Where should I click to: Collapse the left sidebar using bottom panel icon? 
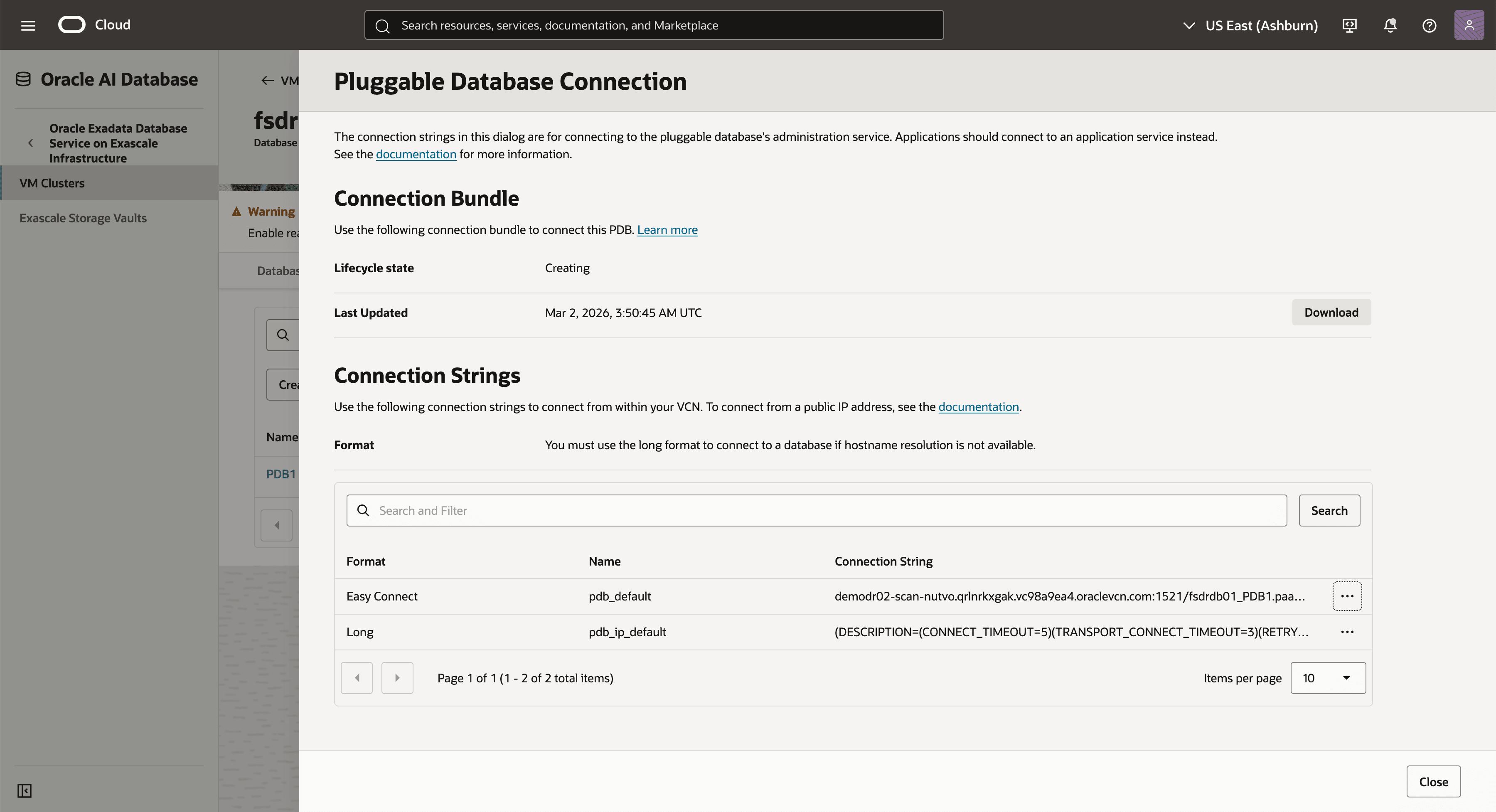pyautogui.click(x=24, y=790)
